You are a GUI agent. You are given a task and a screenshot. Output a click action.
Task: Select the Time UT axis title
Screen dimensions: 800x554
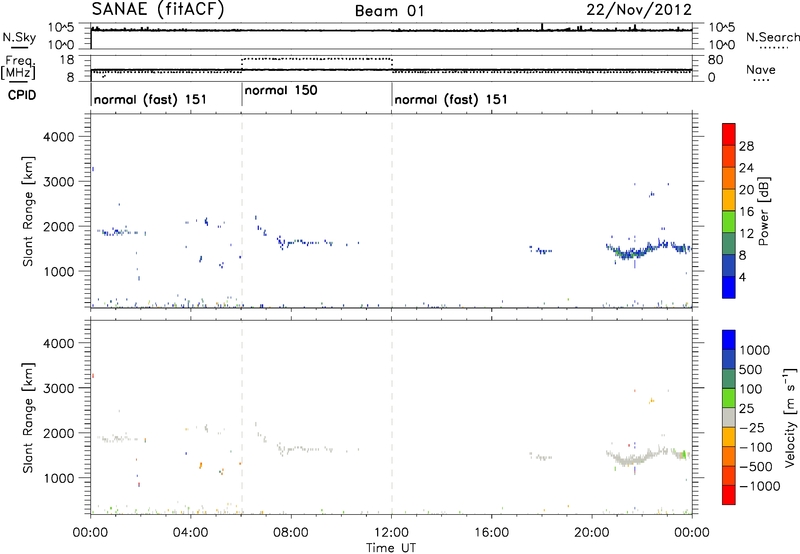[x=391, y=548]
